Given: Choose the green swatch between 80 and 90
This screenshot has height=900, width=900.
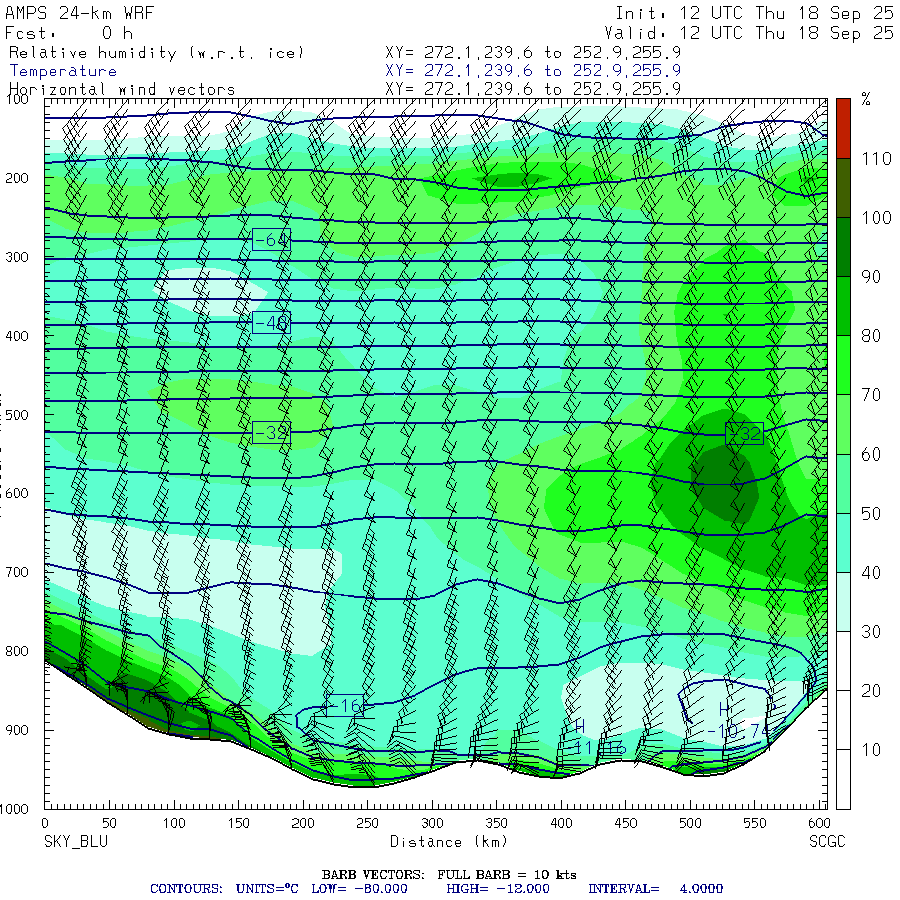Looking at the screenshot, I should (x=843, y=306).
